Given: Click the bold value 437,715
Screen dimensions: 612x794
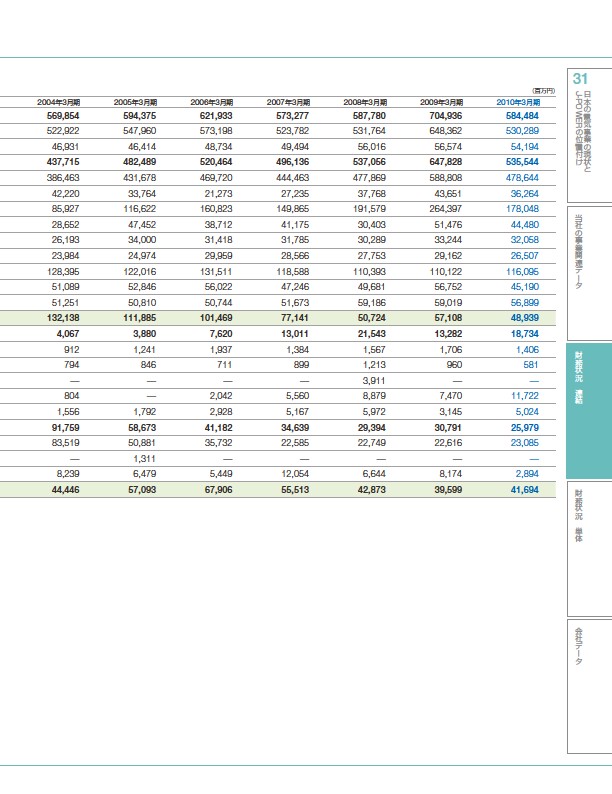Looking at the screenshot, I should click(x=63, y=162).
